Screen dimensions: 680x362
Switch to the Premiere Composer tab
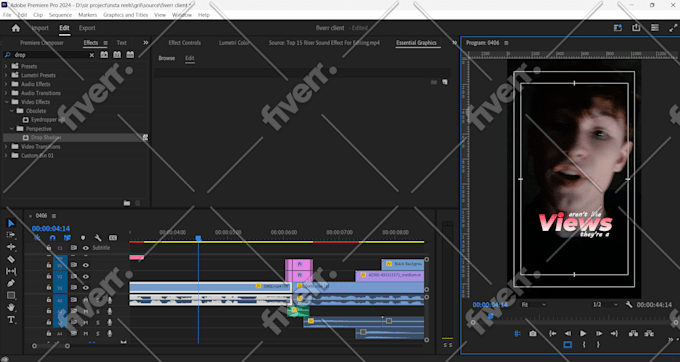point(42,42)
